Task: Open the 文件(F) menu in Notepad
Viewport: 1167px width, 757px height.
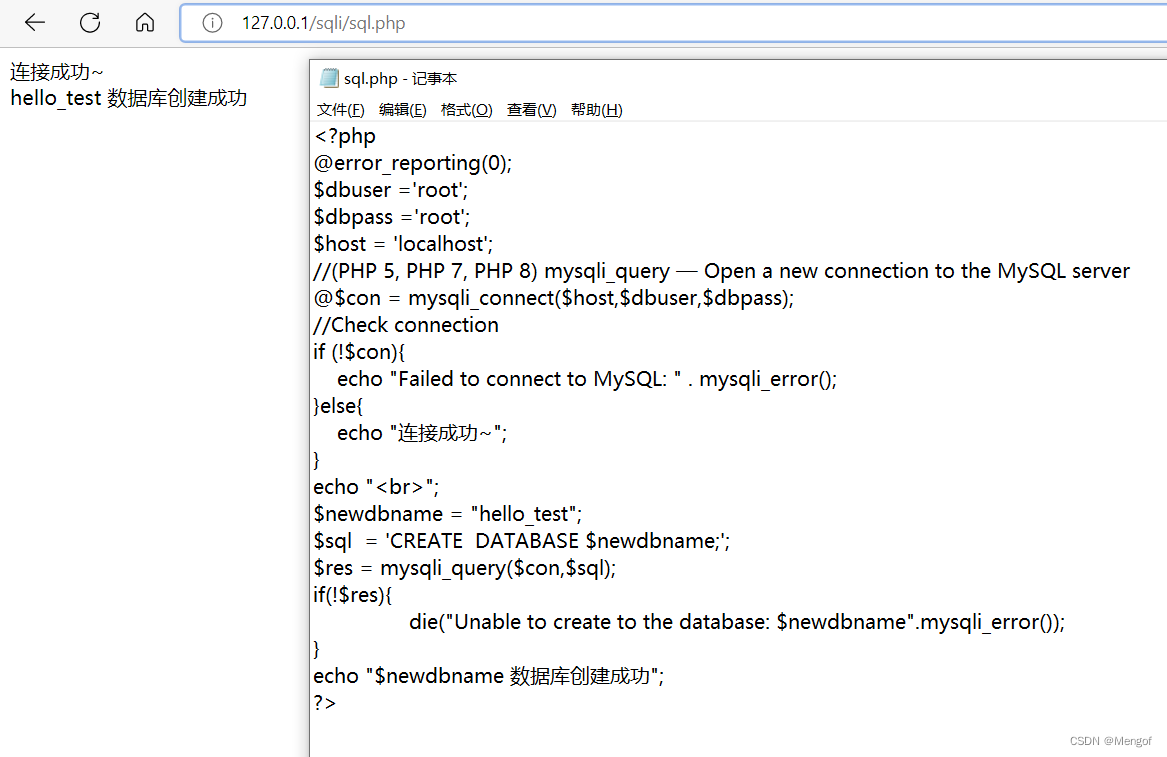Action: pos(340,109)
